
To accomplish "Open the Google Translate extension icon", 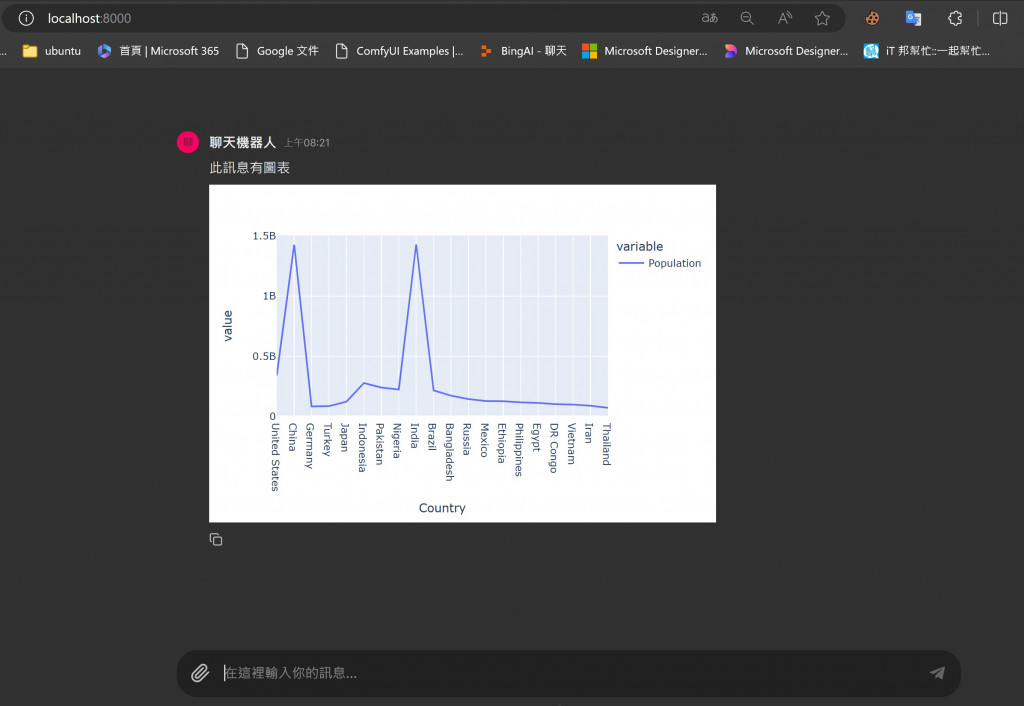I will pos(913,18).
